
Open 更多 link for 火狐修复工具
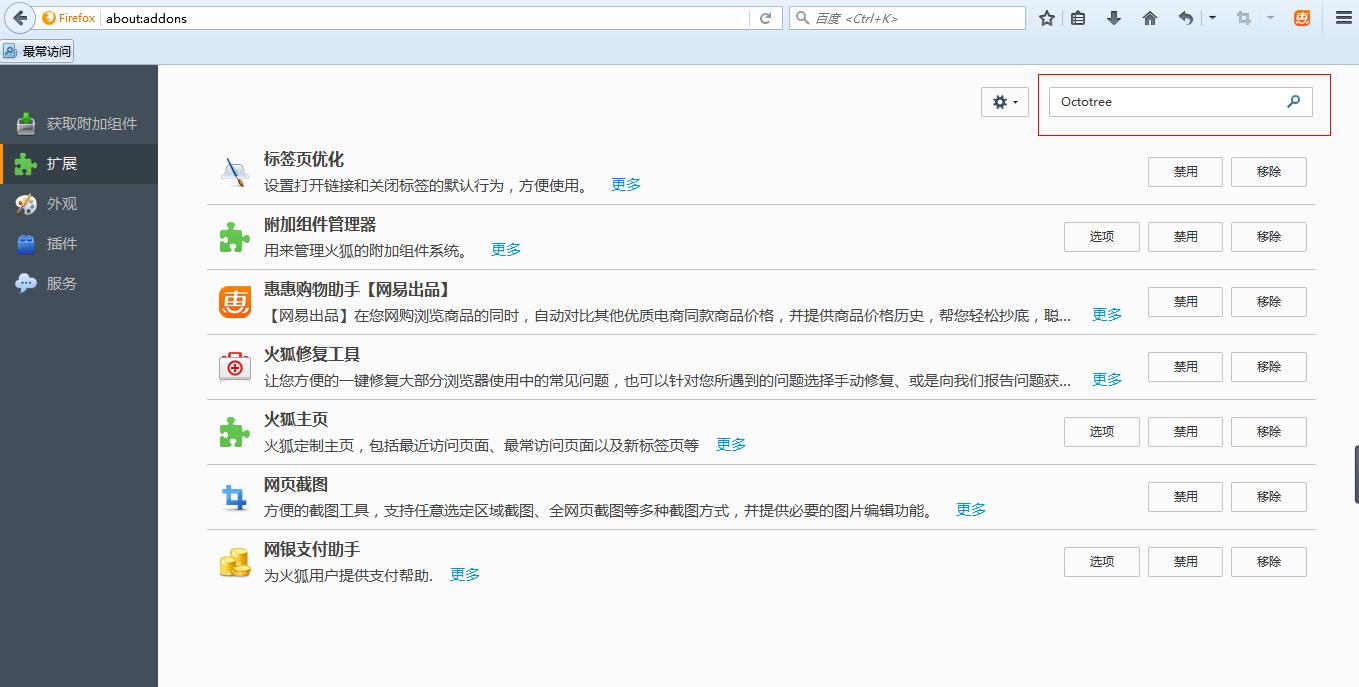point(1107,380)
